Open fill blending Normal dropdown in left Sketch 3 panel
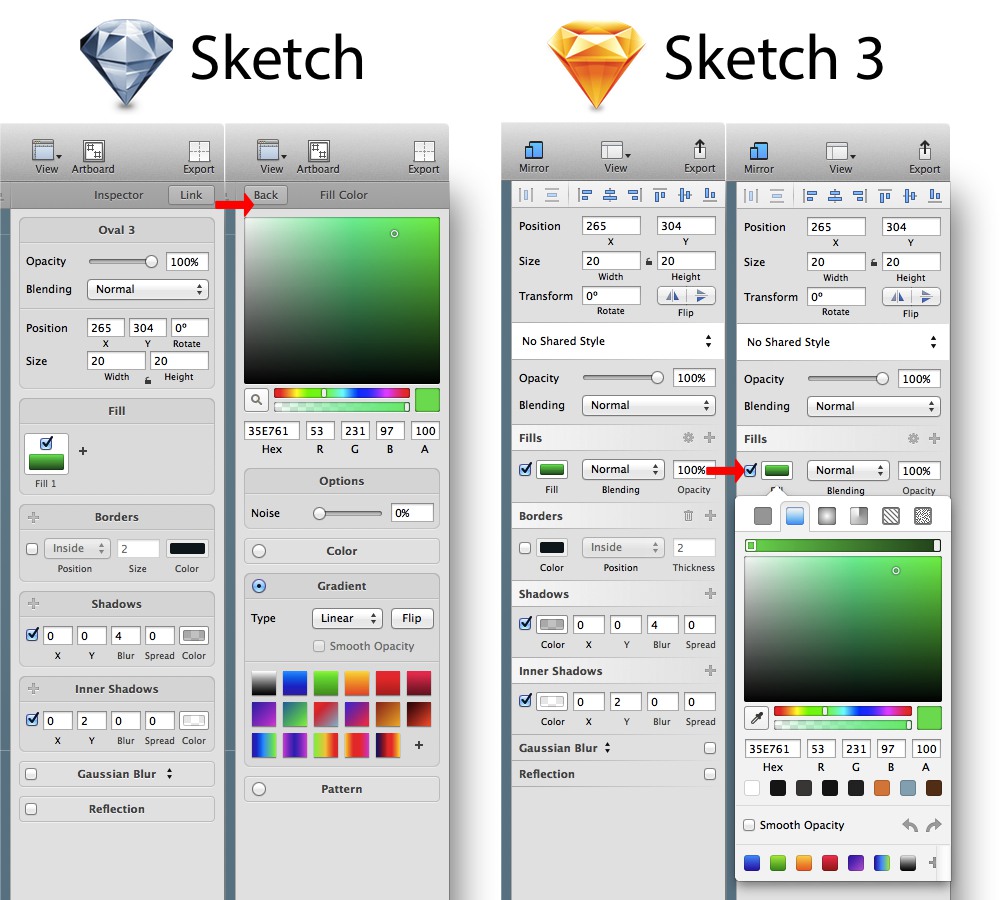 point(623,469)
